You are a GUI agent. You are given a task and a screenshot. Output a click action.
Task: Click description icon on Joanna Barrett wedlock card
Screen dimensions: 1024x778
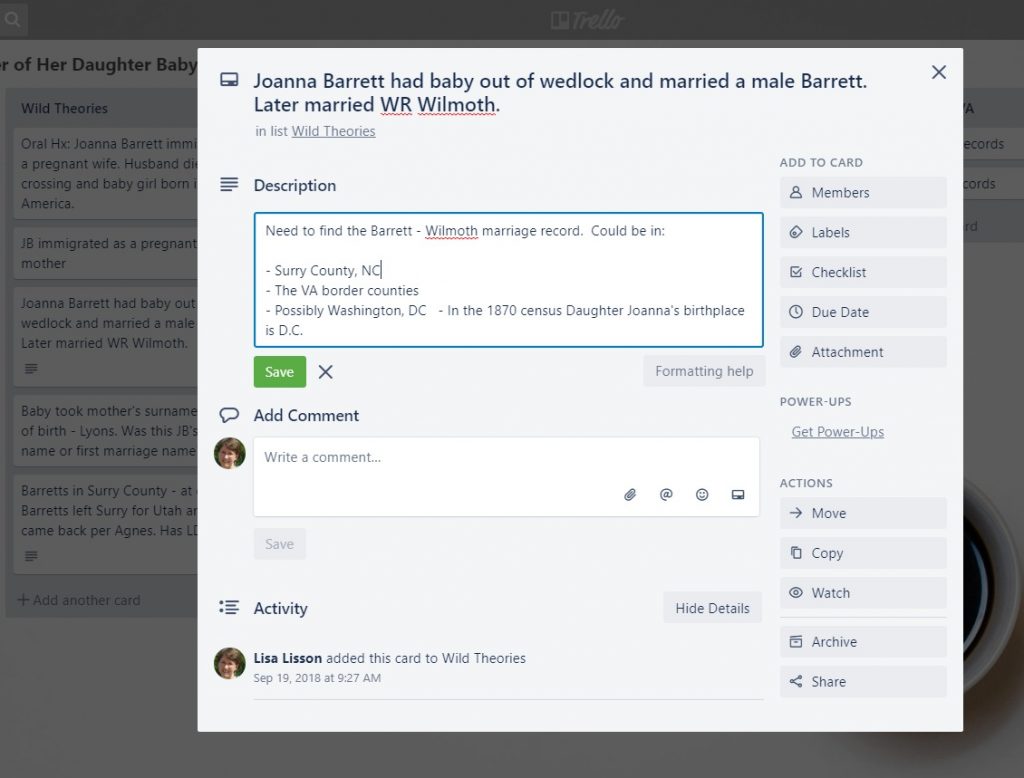[31, 368]
